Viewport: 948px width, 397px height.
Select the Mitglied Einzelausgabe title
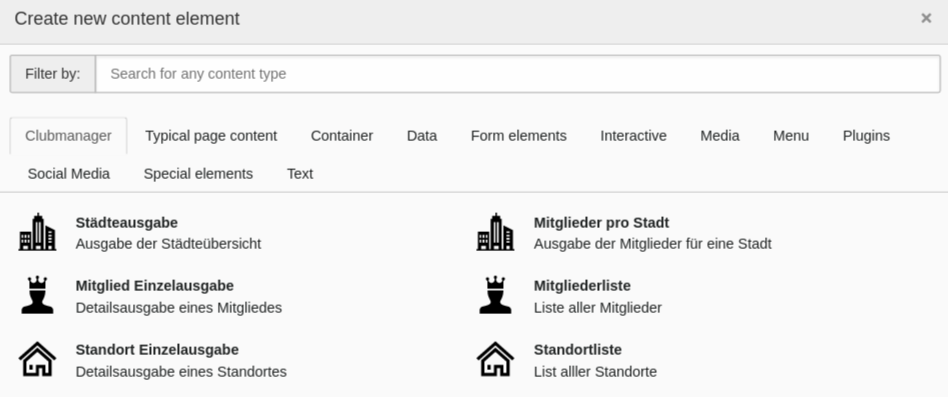pyautogui.click(x=155, y=286)
